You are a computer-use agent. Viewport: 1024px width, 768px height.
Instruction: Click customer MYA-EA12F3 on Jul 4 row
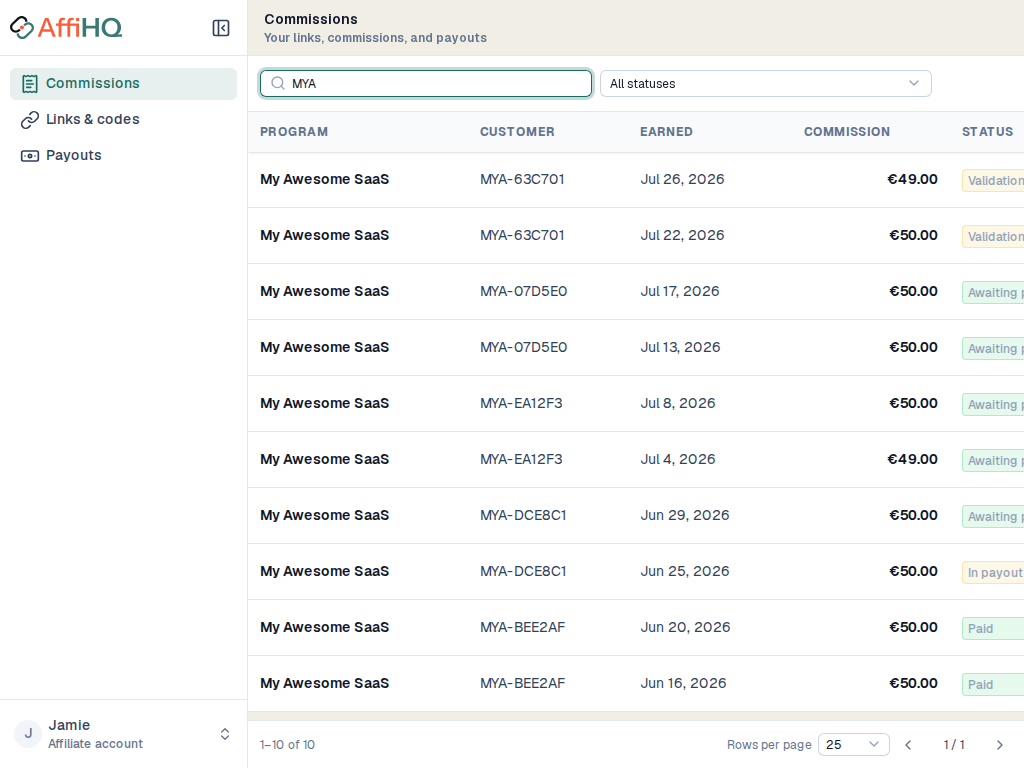pos(521,459)
